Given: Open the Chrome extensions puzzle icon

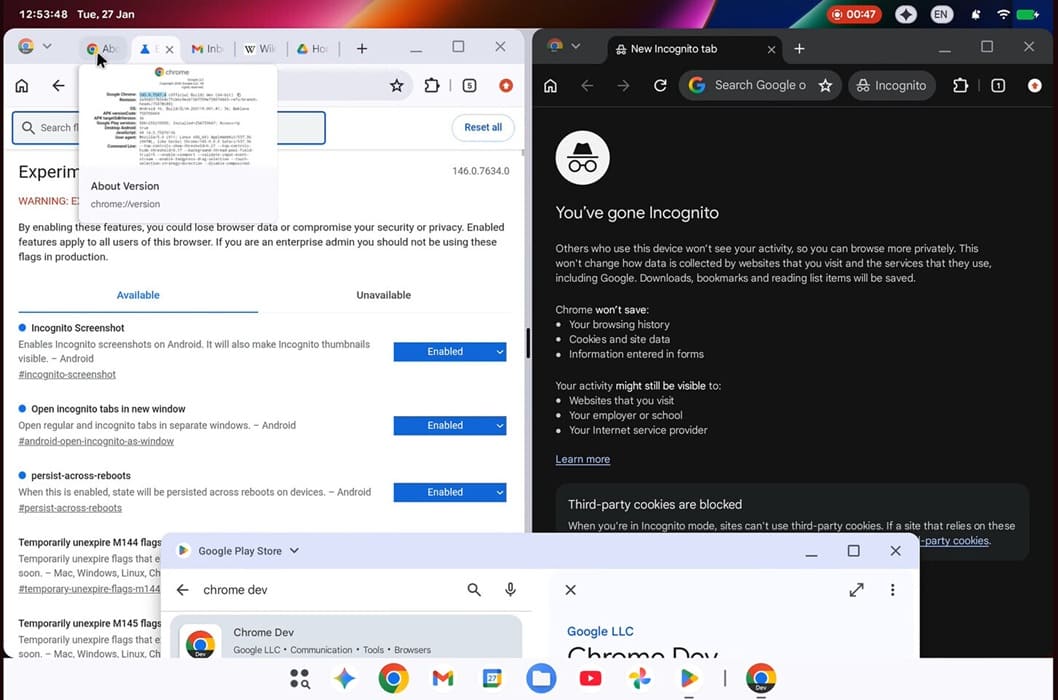Looking at the screenshot, I should [x=432, y=85].
